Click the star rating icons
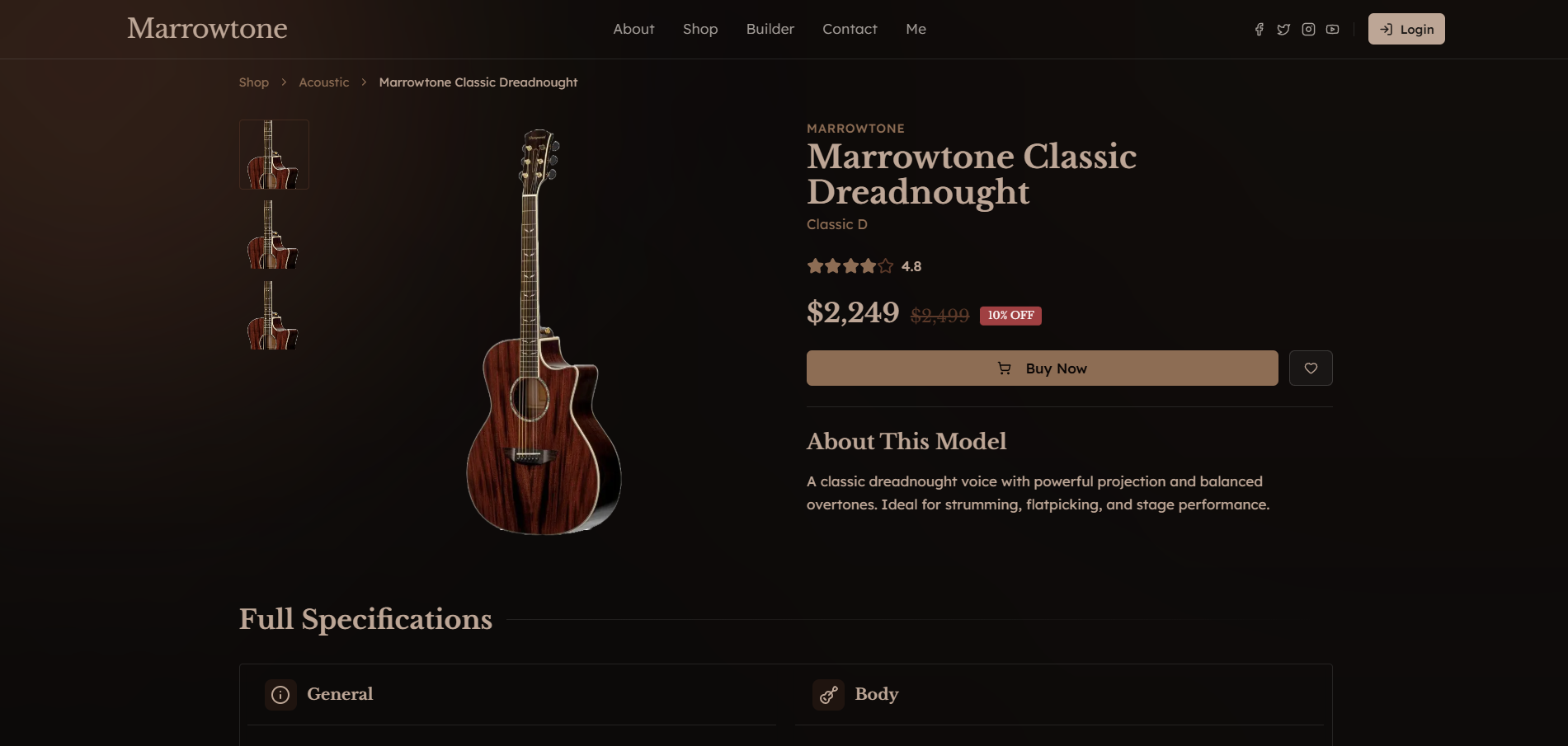This screenshot has height=746, width=1568. tap(850, 266)
